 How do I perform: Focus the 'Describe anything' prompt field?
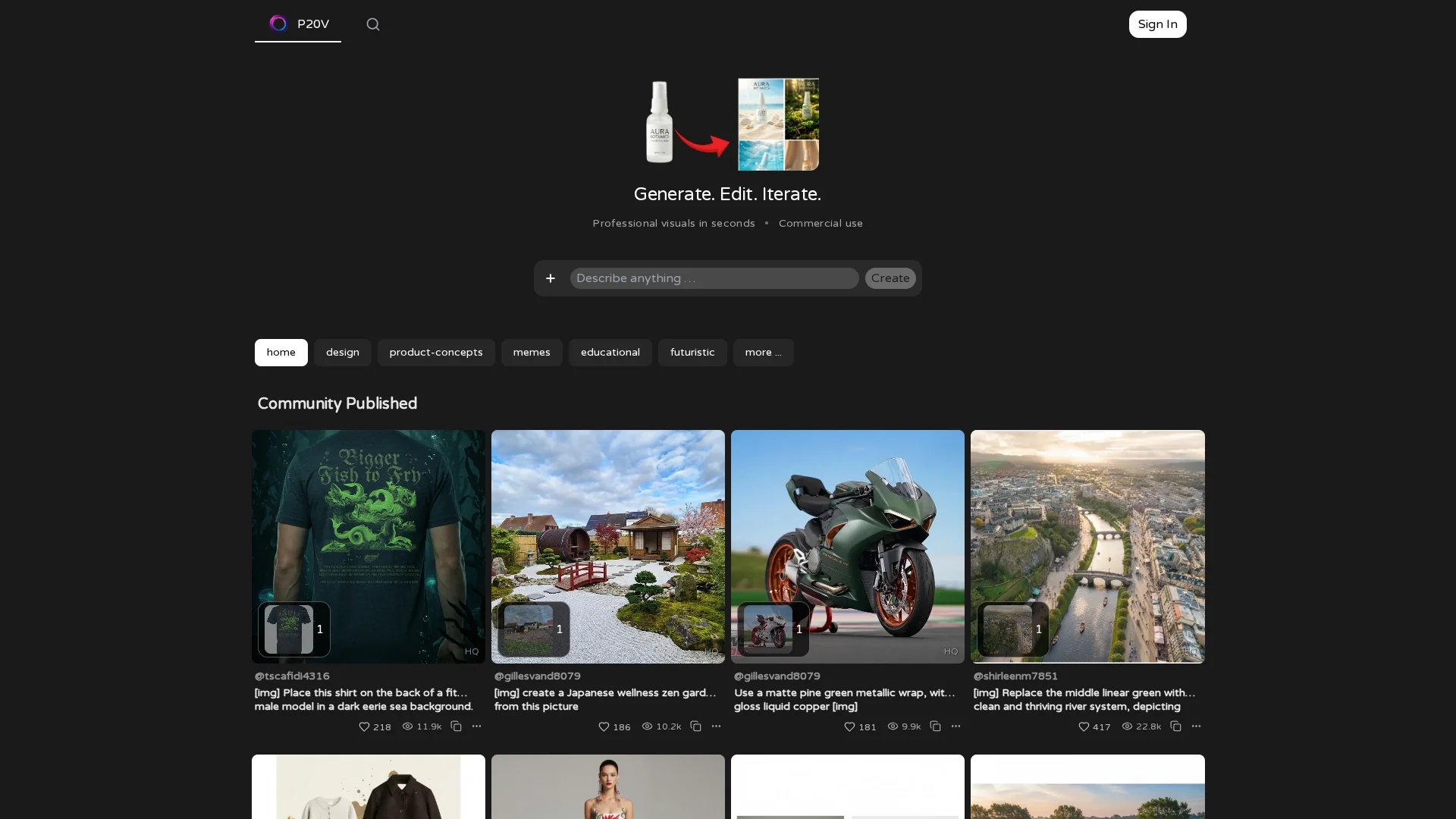click(x=714, y=278)
